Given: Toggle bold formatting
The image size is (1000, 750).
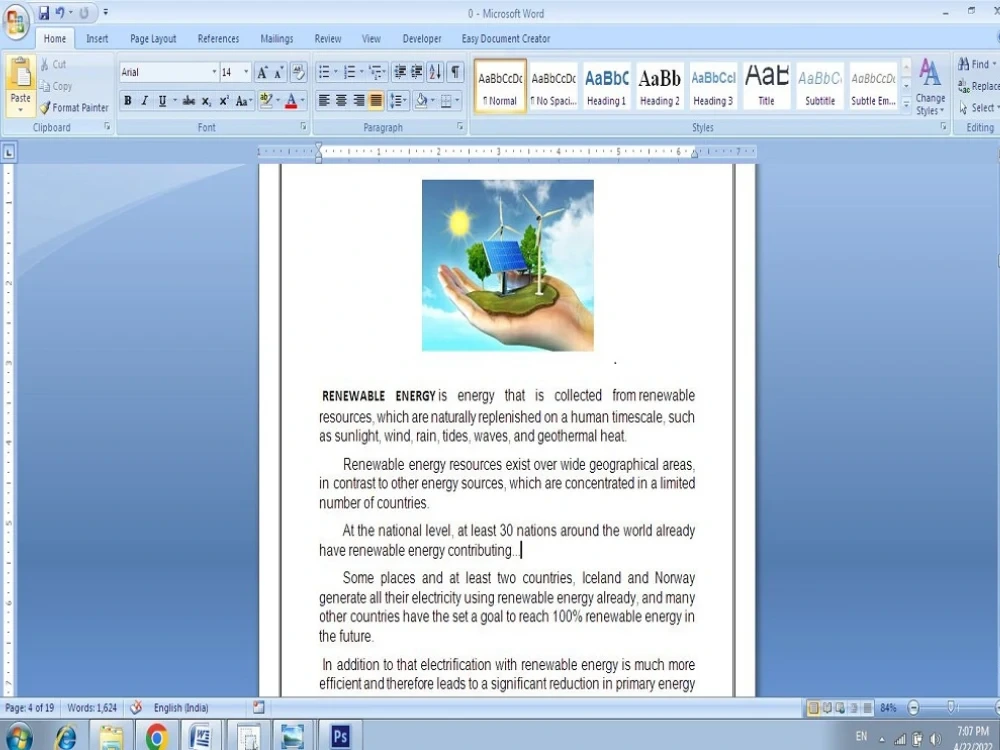Looking at the screenshot, I should pyautogui.click(x=128, y=101).
